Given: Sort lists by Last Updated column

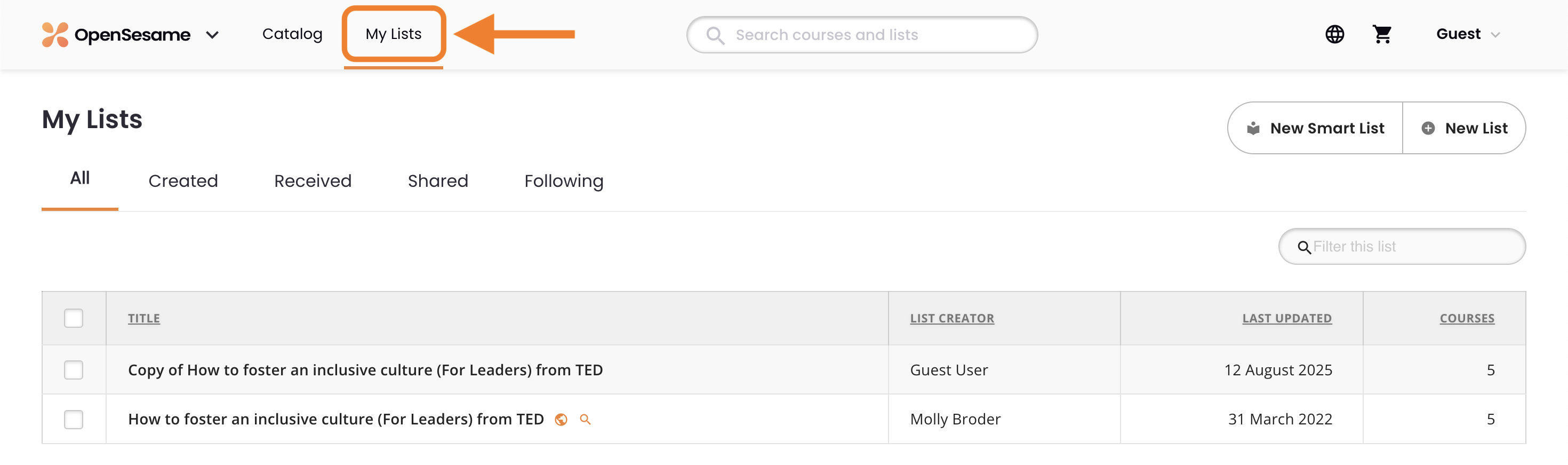Looking at the screenshot, I should (x=1286, y=318).
